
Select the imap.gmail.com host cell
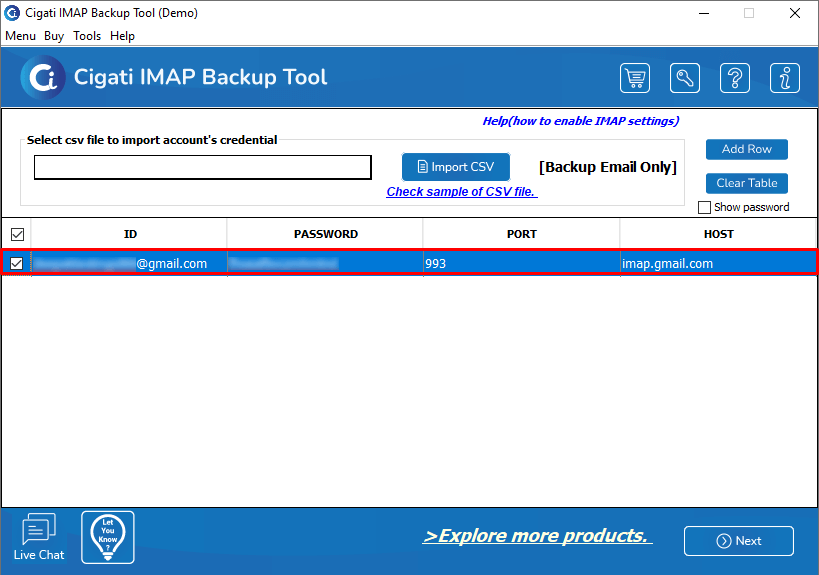pos(718,263)
